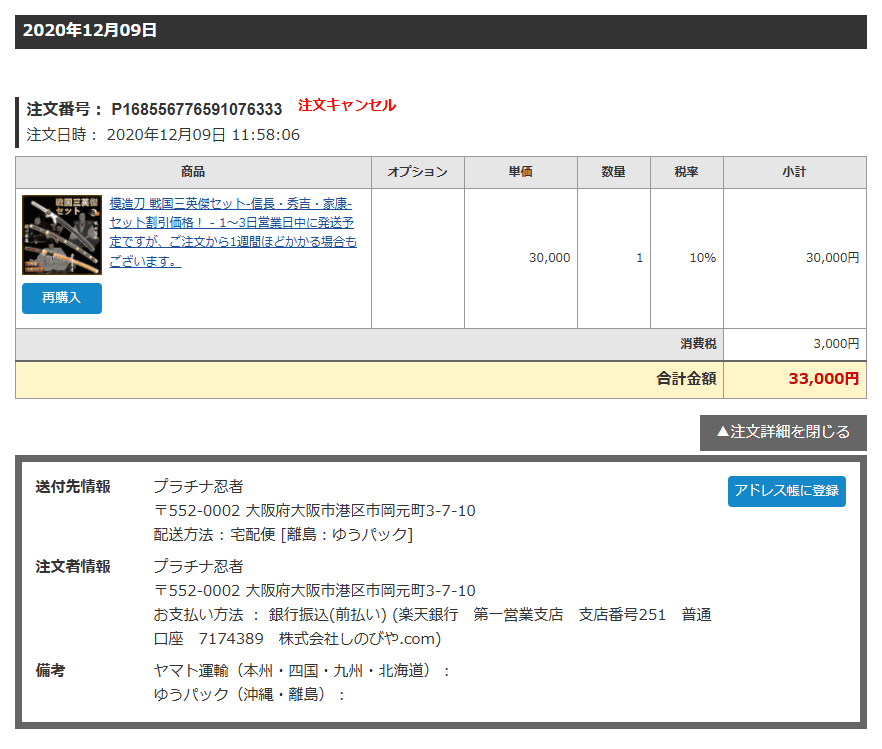Click the 送付先情報 section label
This screenshot has width=882, height=749.
73,487
